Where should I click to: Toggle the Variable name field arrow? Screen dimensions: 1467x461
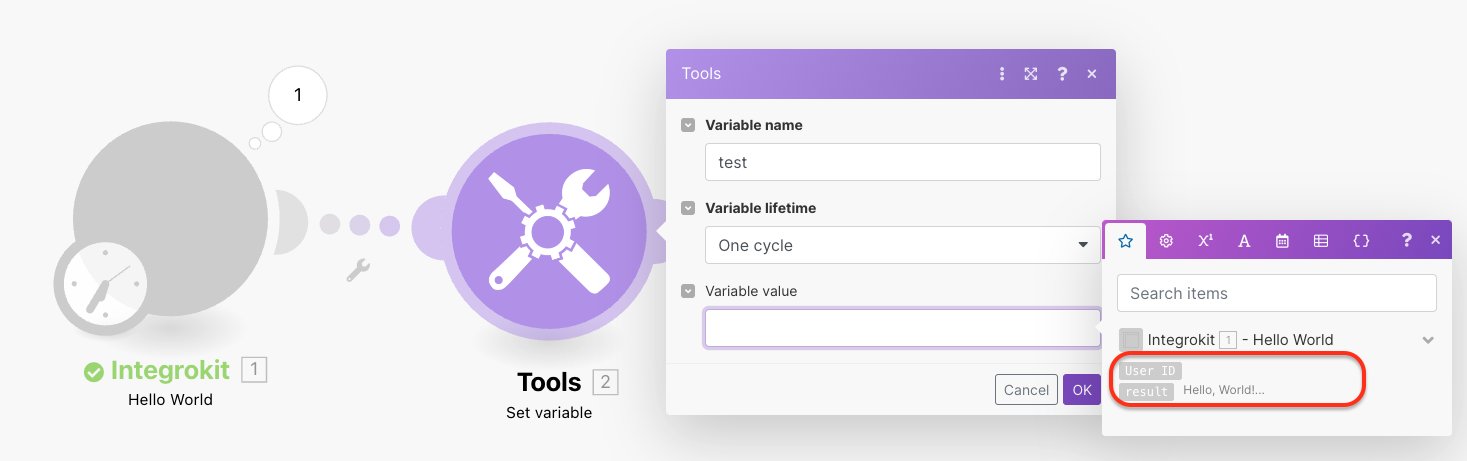click(x=688, y=125)
